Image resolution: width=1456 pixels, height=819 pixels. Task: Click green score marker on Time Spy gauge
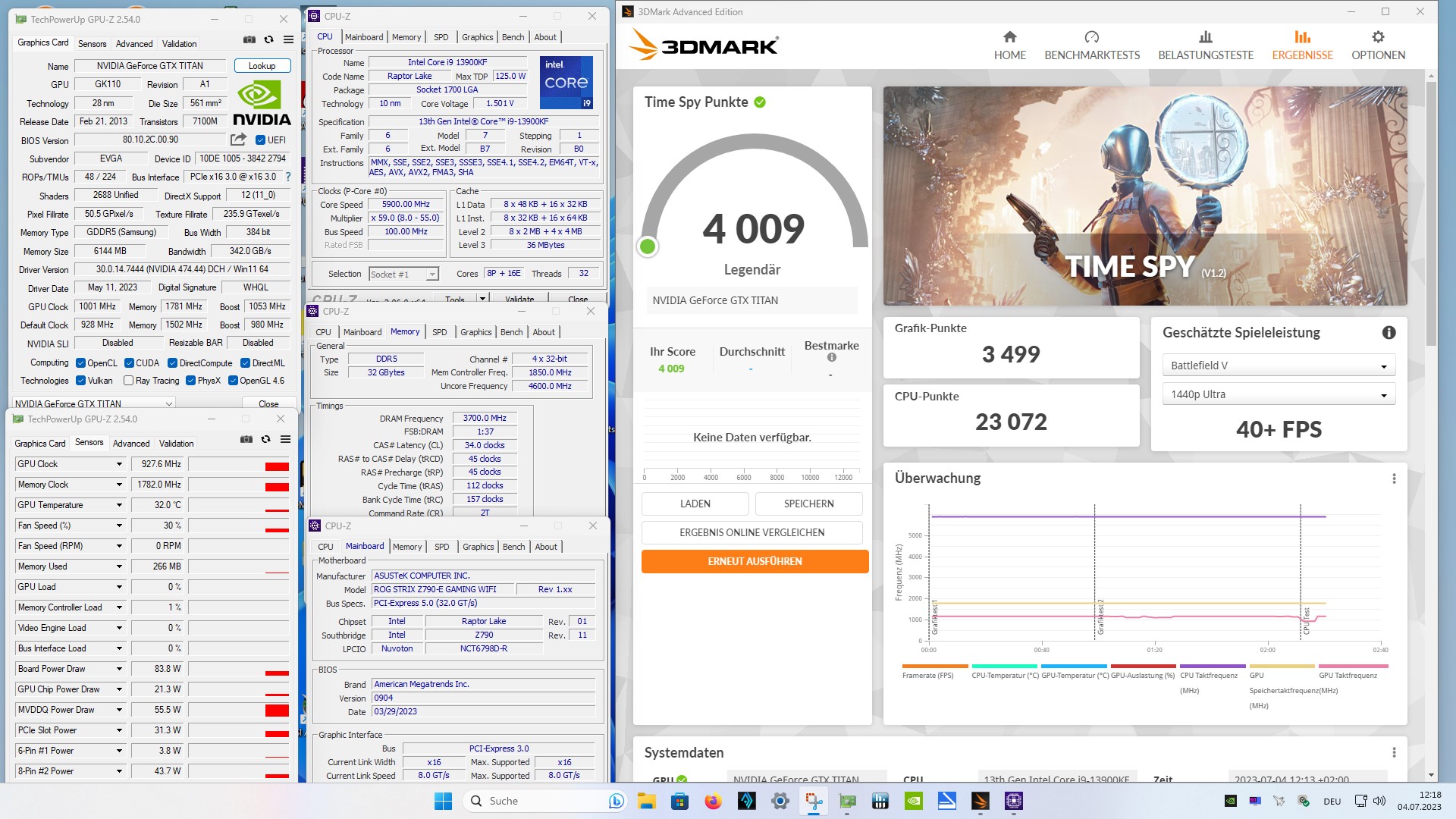[648, 246]
